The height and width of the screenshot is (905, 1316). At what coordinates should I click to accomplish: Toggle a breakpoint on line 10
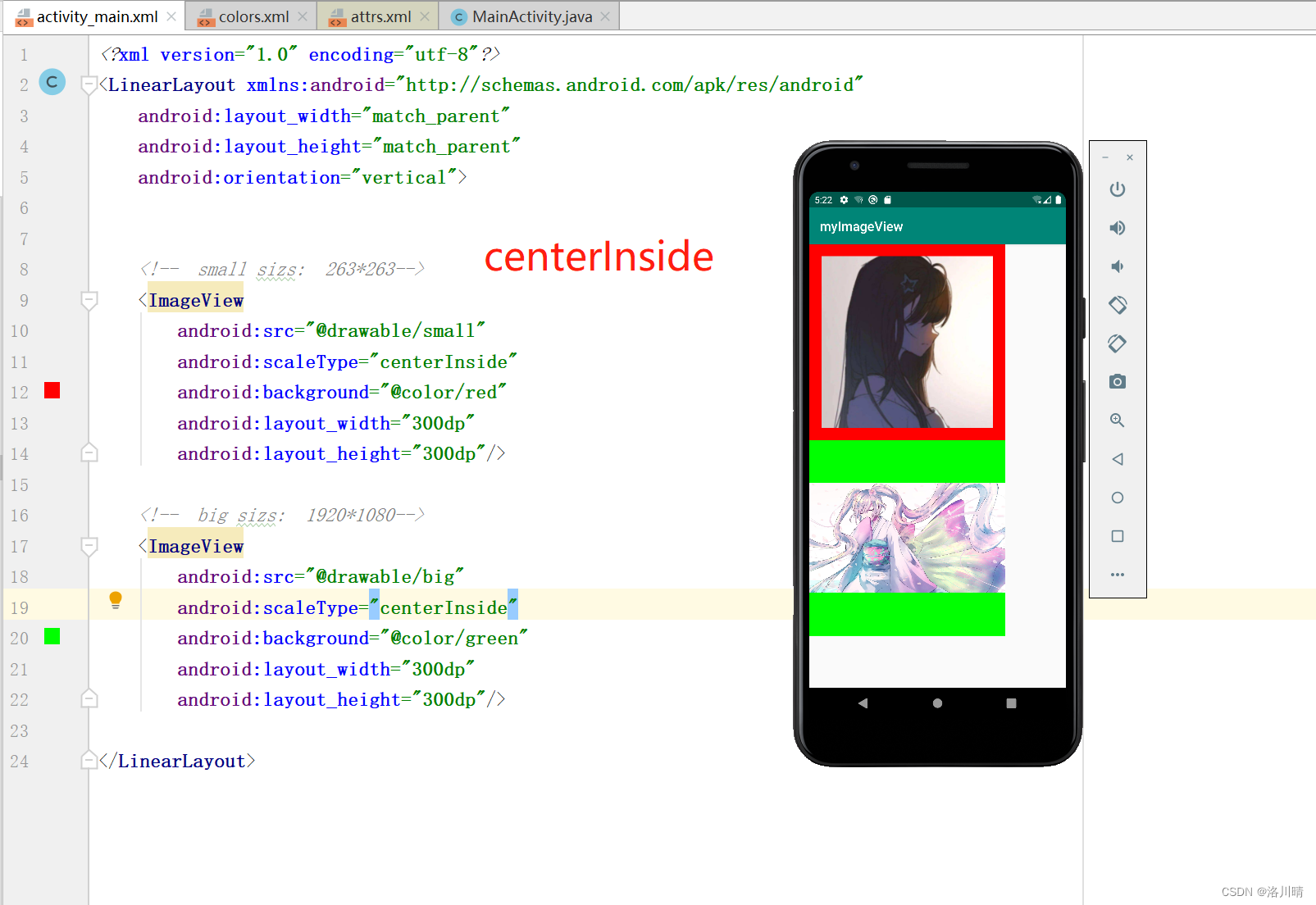point(52,330)
